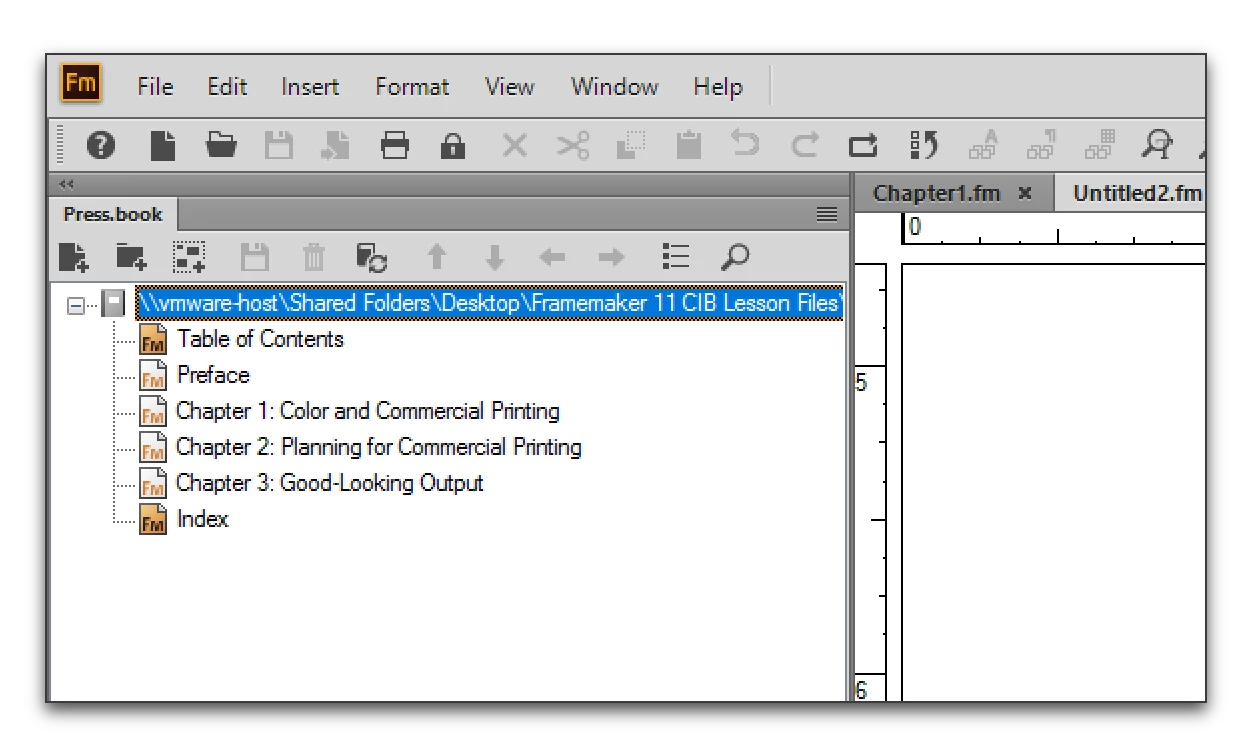
Task: Select the highlighted vmware-host book path
Action: [489, 303]
